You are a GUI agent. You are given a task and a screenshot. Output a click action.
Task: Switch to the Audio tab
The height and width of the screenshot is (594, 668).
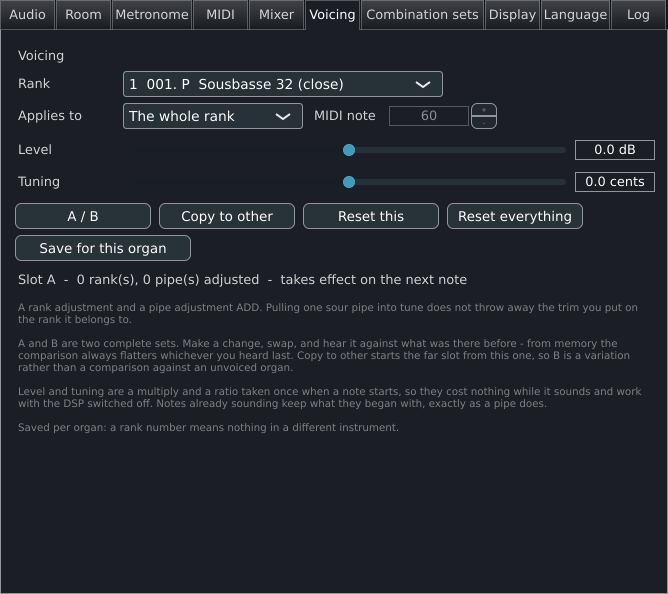(28, 15)
